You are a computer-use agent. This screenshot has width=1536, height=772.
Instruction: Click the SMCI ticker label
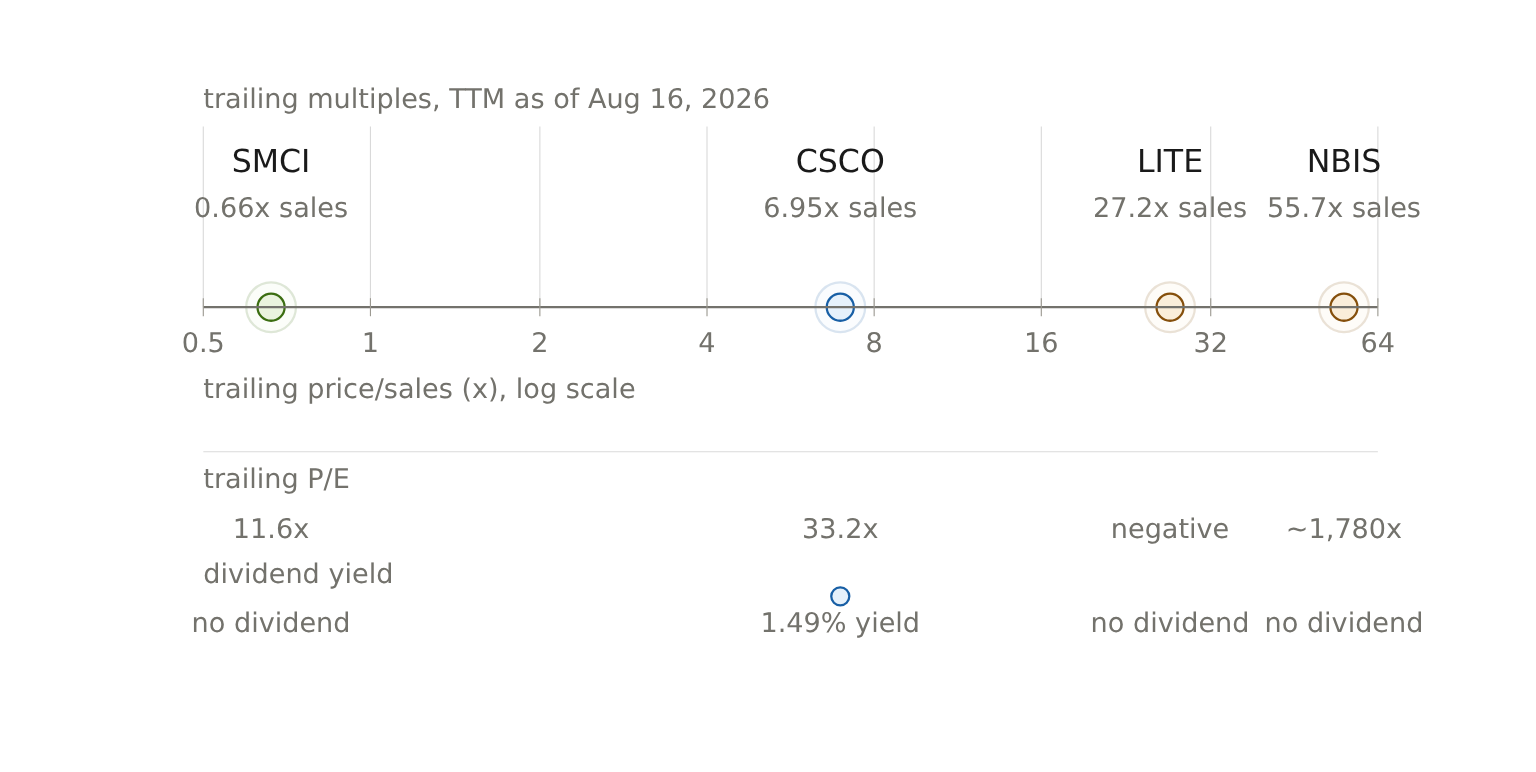coord(271,162)
